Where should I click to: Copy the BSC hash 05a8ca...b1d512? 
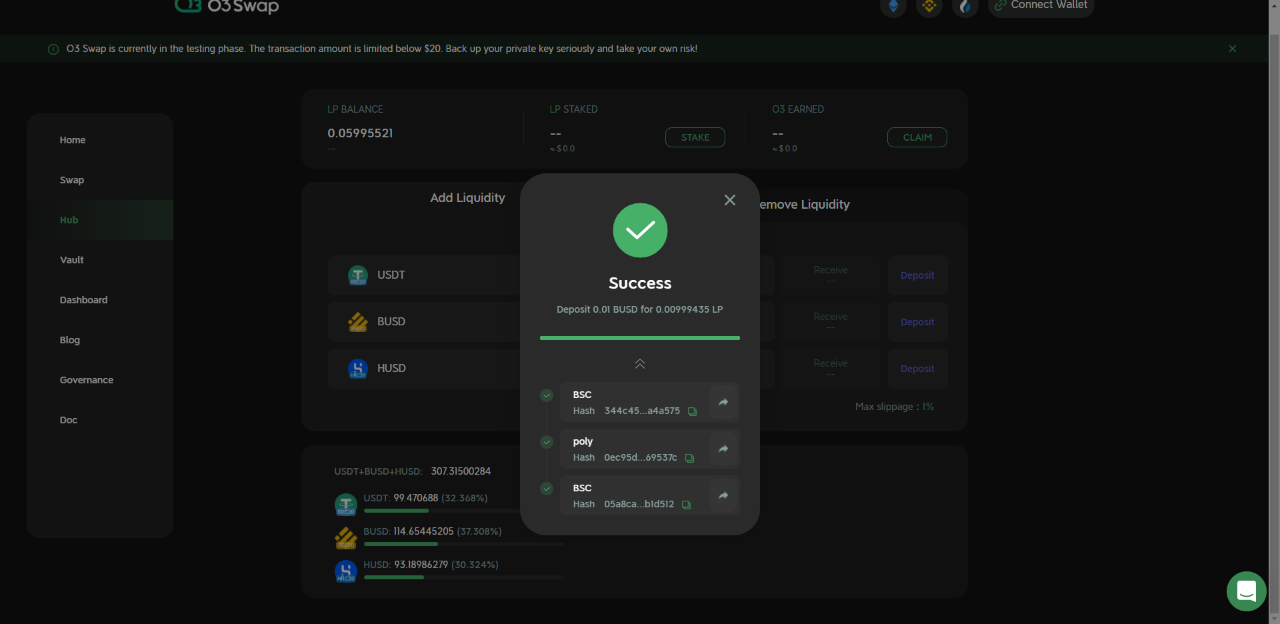pyautogui.click(x=686, y=505)
